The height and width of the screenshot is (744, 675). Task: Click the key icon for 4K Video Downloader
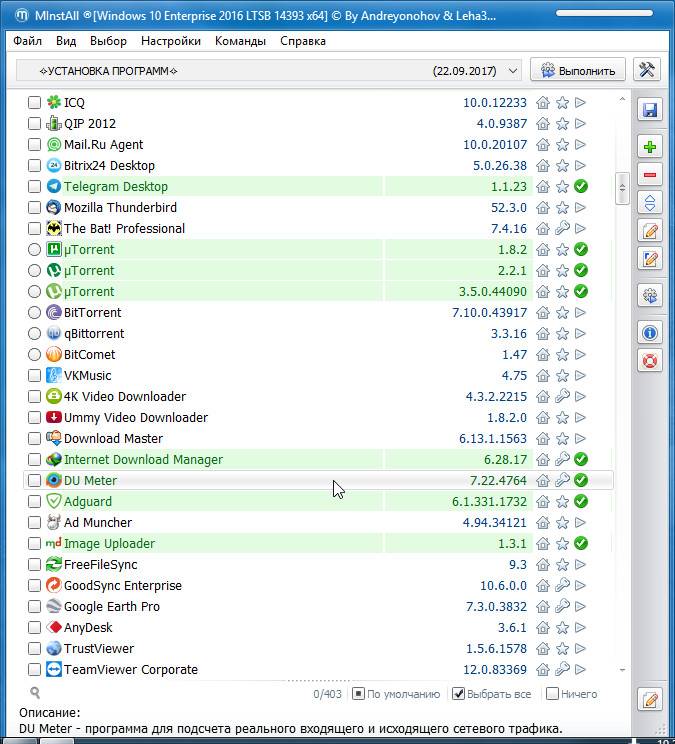tap(562, 396)
